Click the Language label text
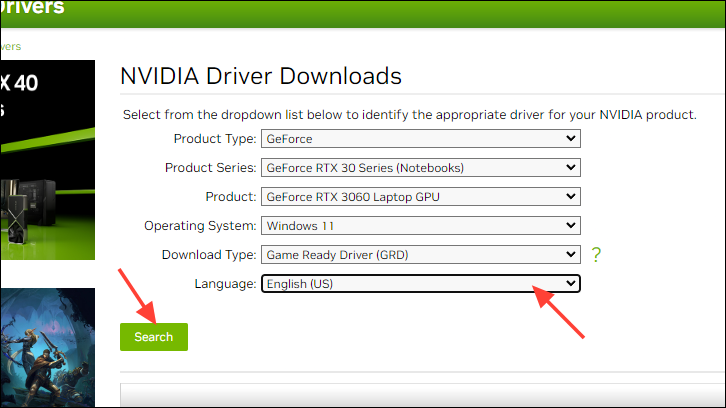The height and width of the screenshot is (408, 726). 226,284
